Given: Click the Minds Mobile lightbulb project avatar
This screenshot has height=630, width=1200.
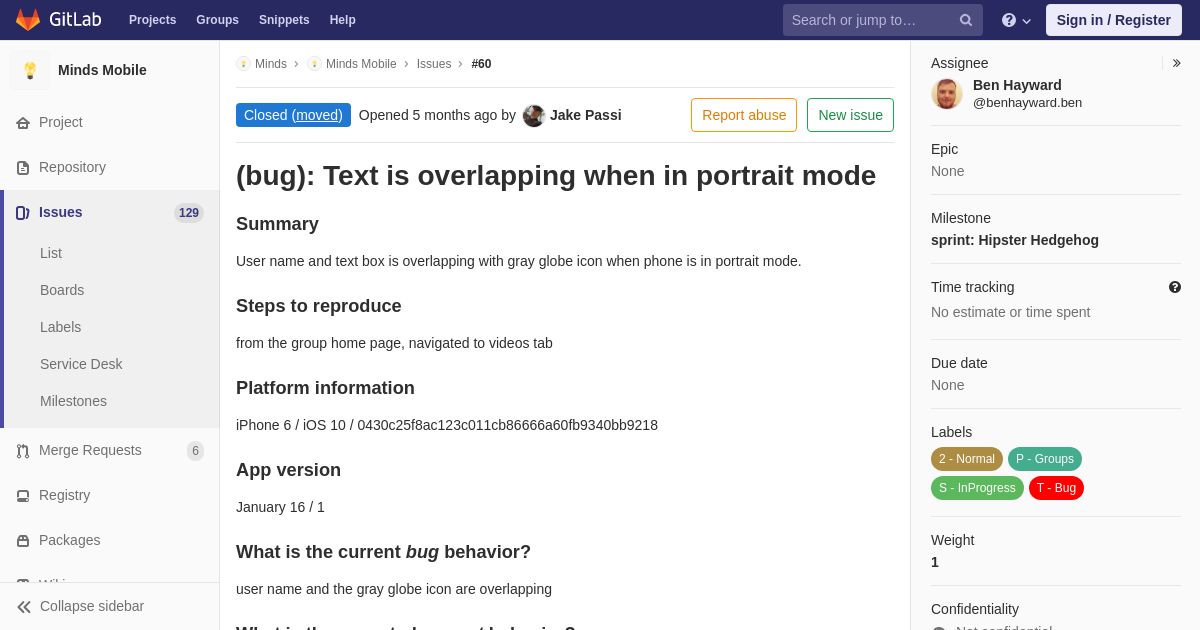Looking at the screenshot, I should pos(30,70).
